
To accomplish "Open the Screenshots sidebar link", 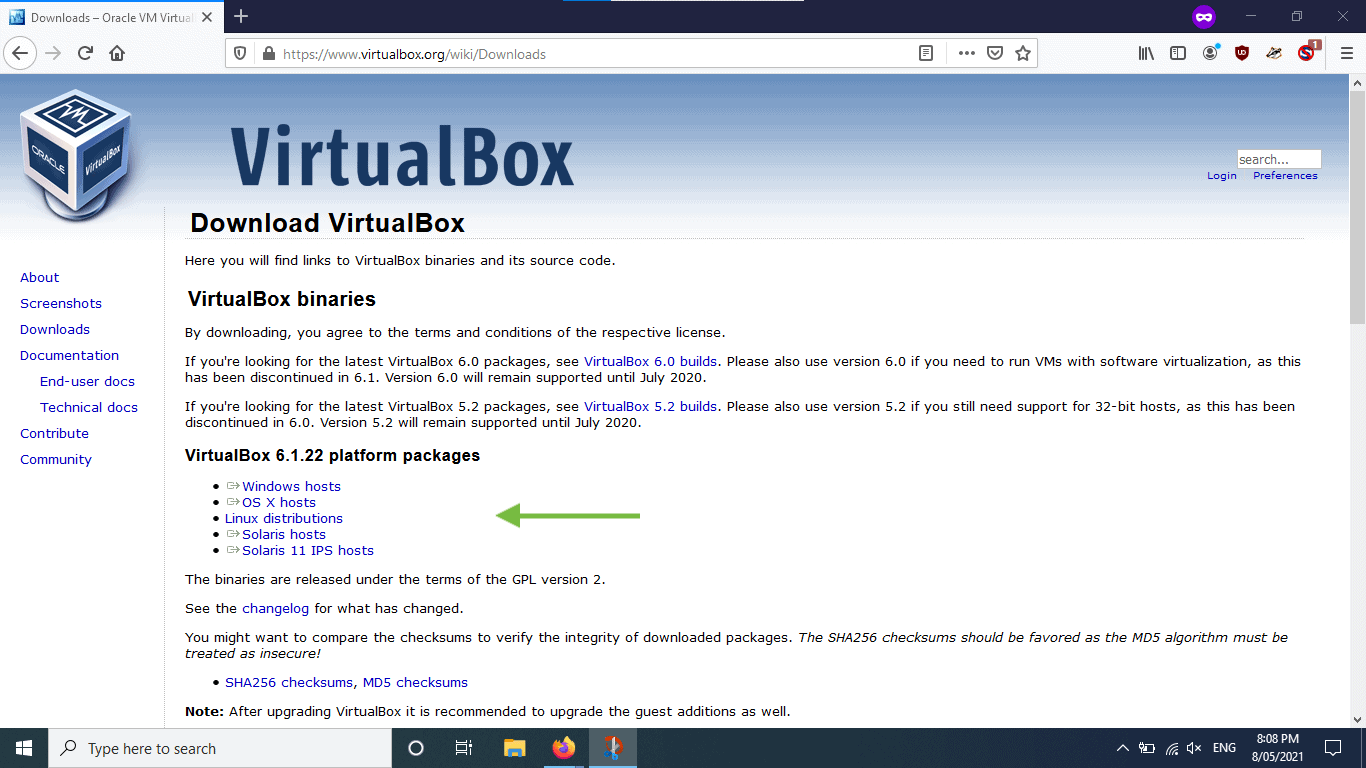I will point(61,303).
